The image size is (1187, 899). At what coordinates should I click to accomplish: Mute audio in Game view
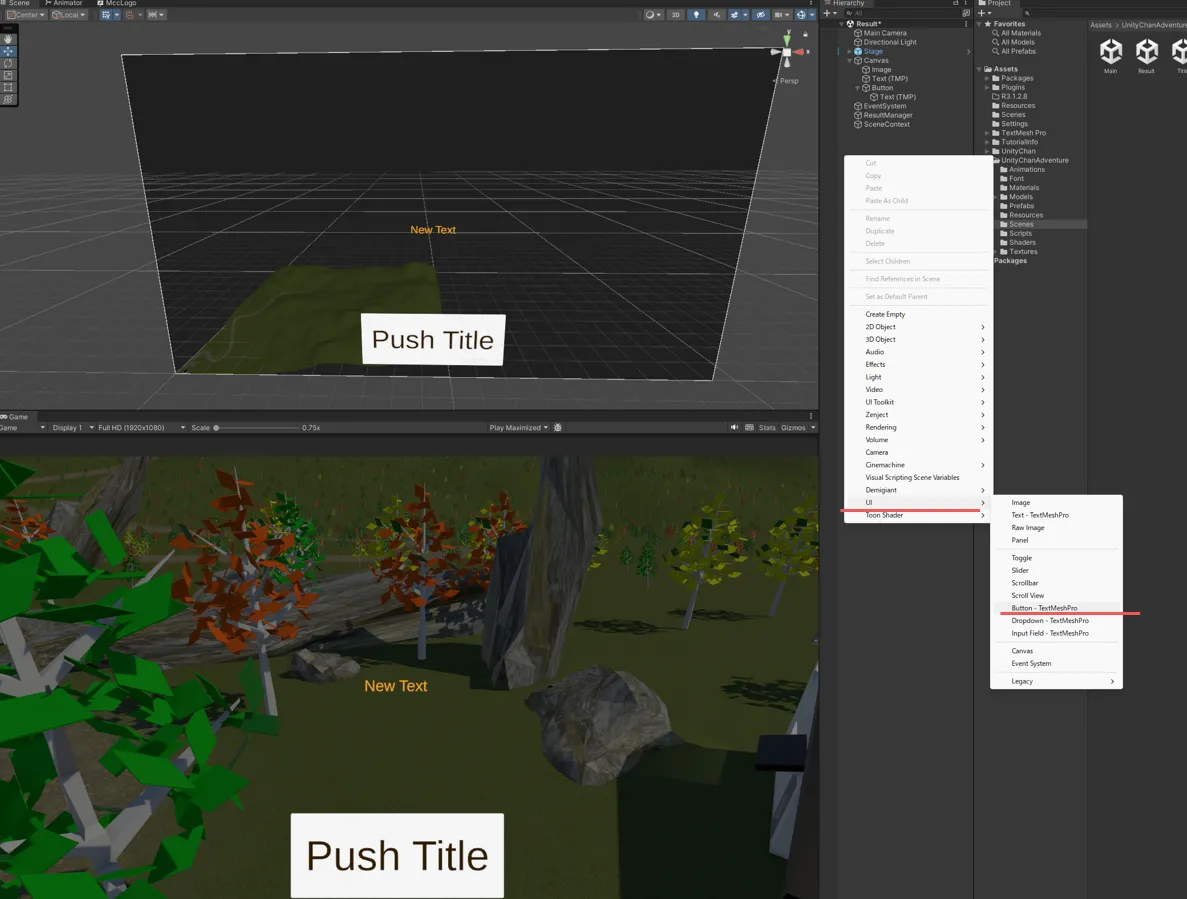click(x=734, y=428)
